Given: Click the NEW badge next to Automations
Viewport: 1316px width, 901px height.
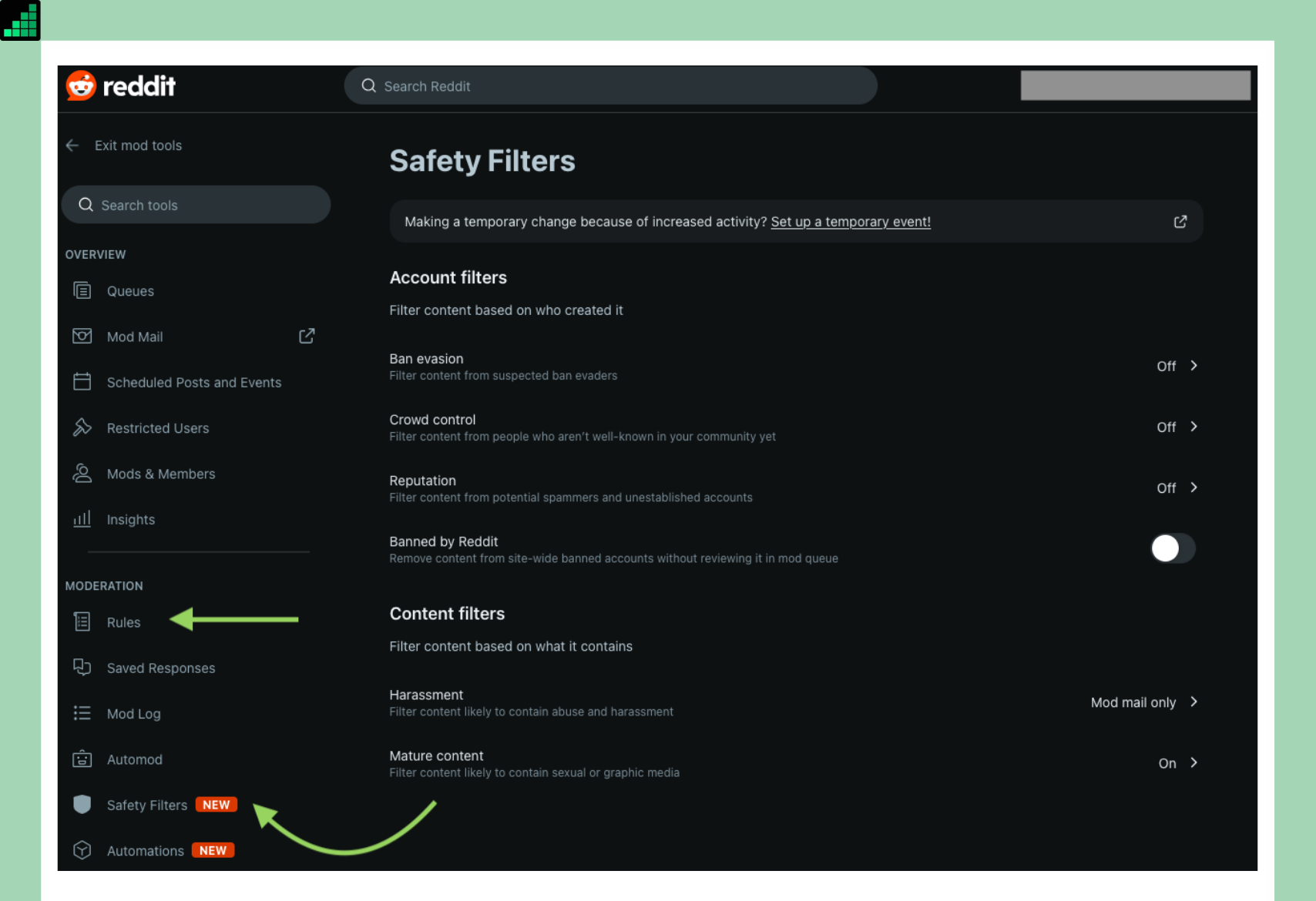Looking at the screenshot, I should [x=213, y=850].
